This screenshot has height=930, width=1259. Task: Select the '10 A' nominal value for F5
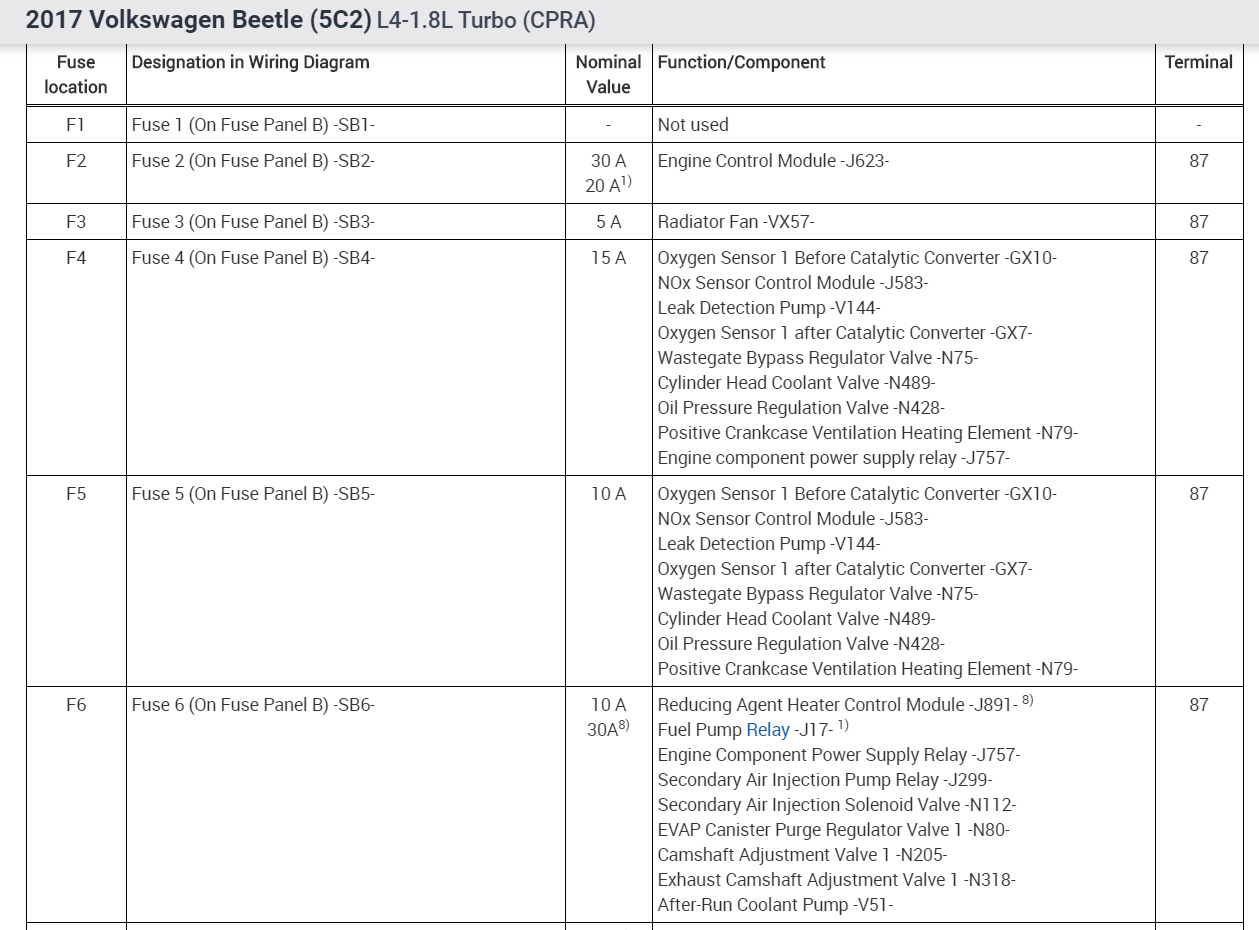pyautogui.click(x=608, y=494)
